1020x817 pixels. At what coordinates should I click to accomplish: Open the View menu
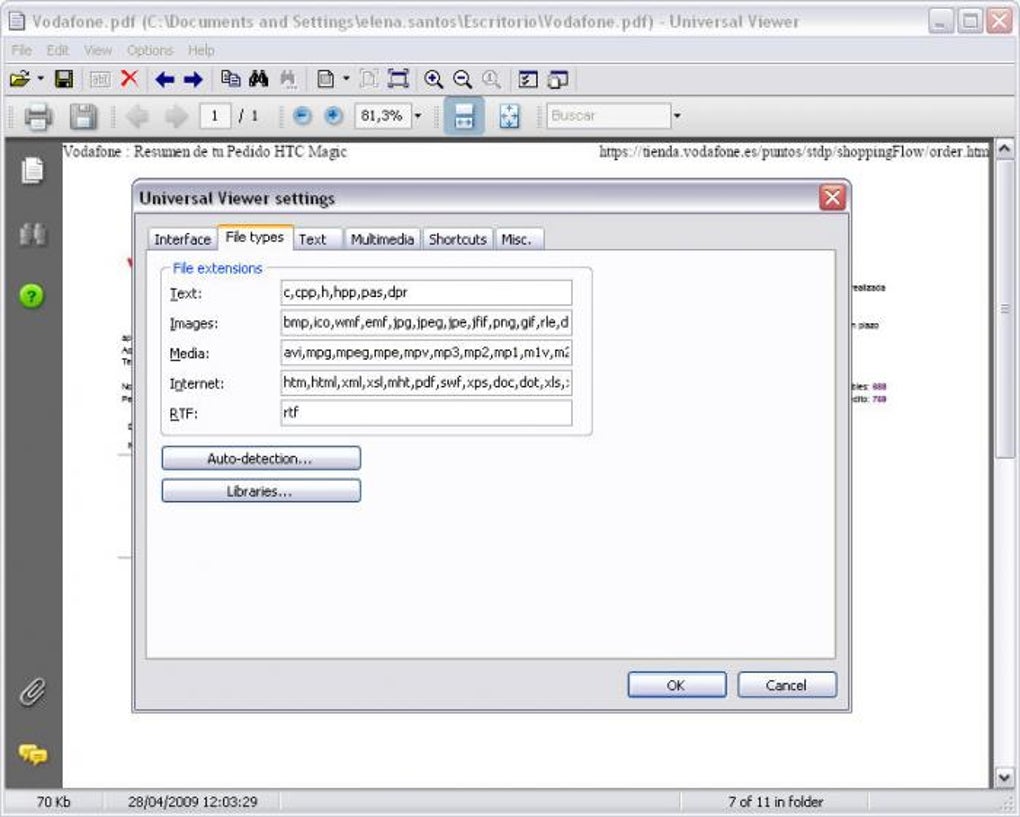click(98, 50)
